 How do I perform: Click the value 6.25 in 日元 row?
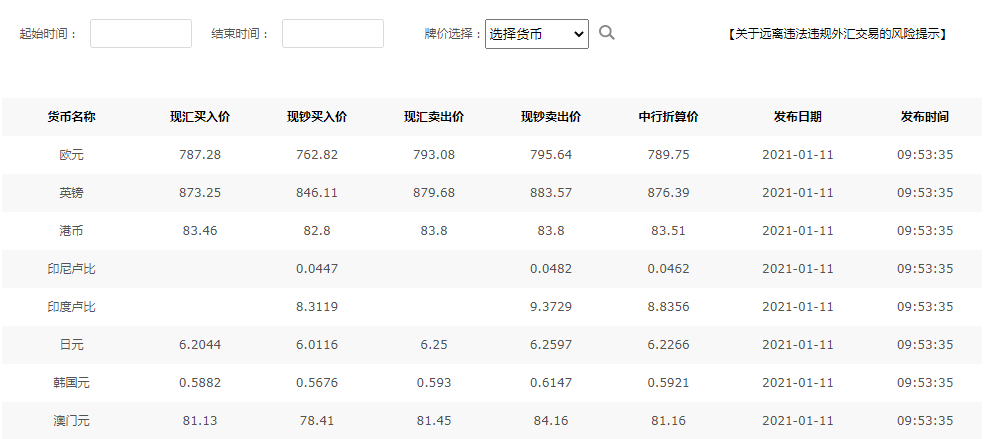pyautogui.click(x=434, y=345)
